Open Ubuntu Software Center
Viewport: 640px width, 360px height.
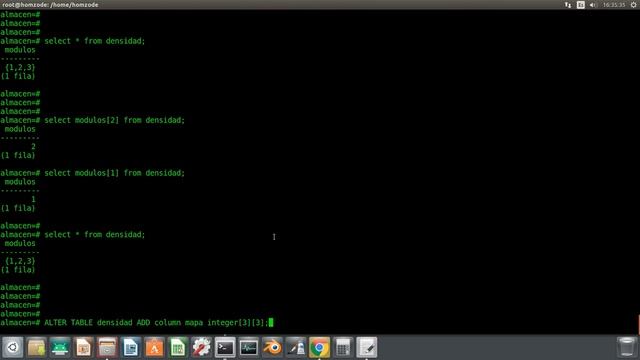point(154,347)
